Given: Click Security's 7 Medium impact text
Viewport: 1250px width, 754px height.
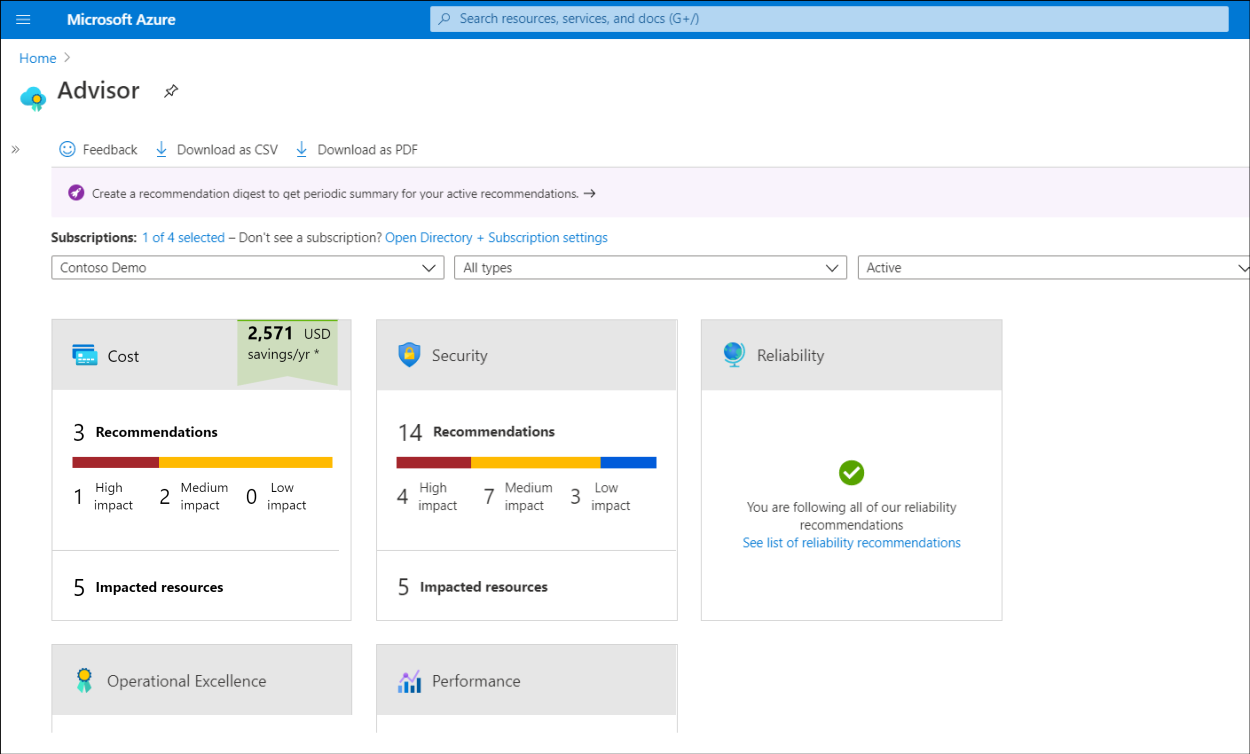Looking at the screenshot, I should click(x=518, y=496).
